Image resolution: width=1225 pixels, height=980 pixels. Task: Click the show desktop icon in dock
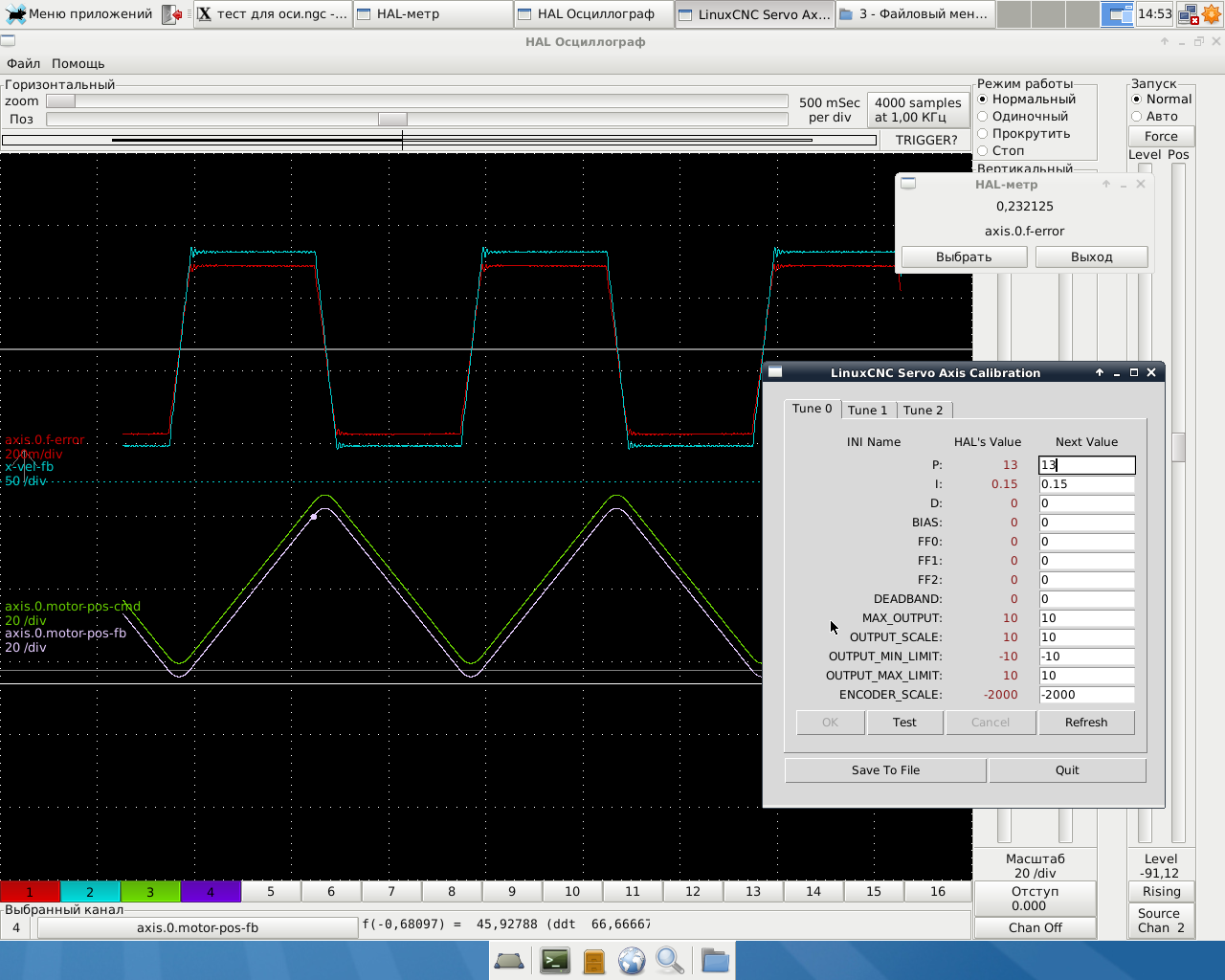click(509, 960)
